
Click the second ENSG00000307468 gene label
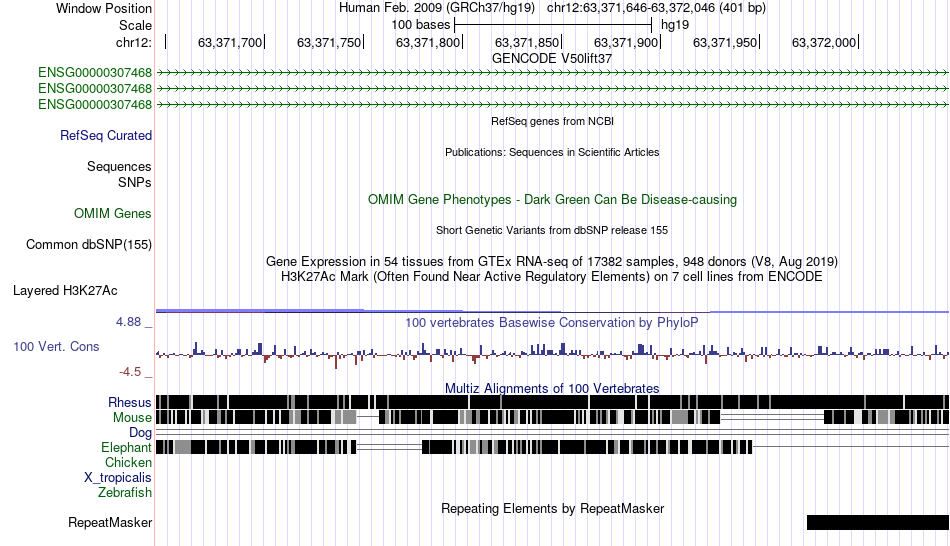tap(95, 88)
